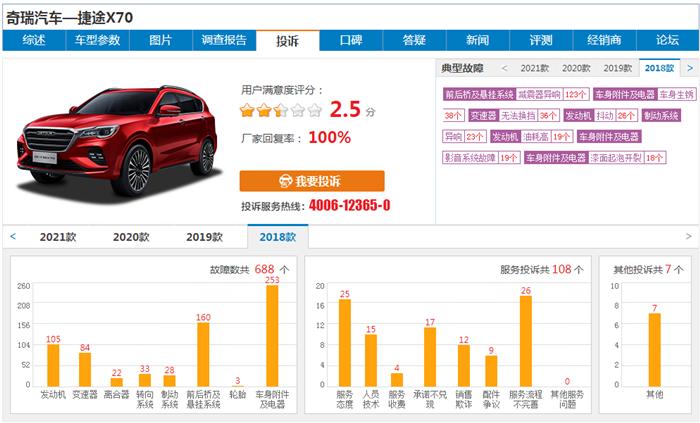Open the 经销商 tab
Viewport: 700px width, 423px height.
(604, 41)
